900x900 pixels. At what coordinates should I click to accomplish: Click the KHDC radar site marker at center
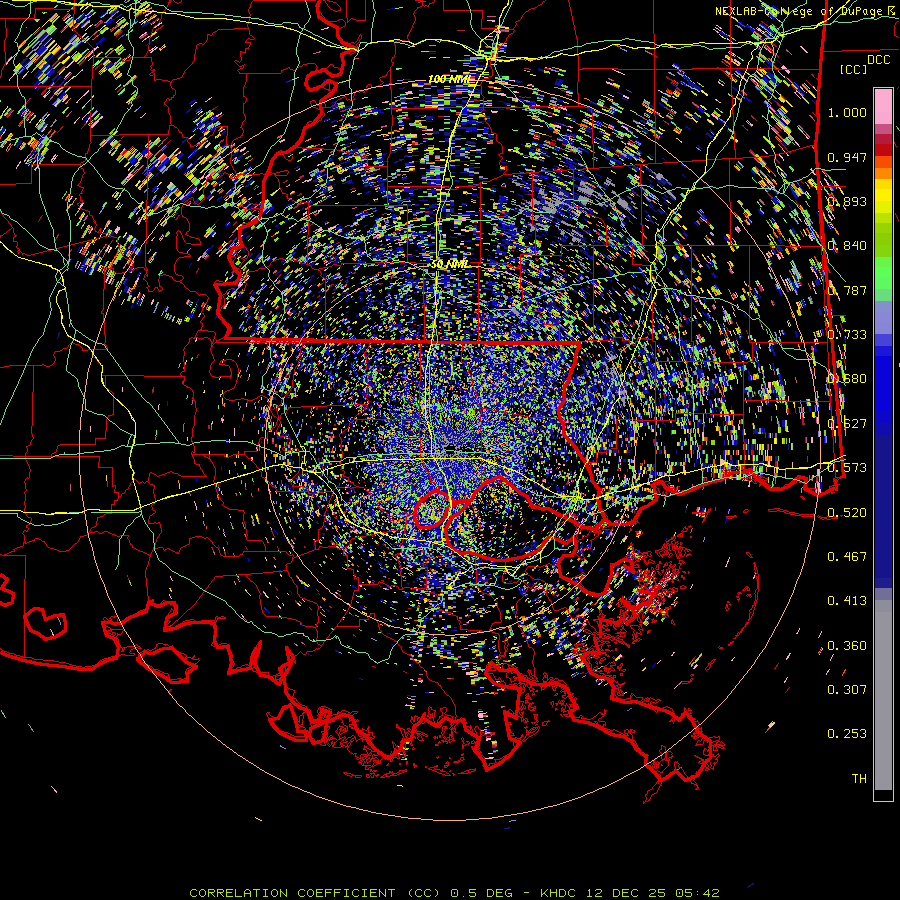point(451,448)
